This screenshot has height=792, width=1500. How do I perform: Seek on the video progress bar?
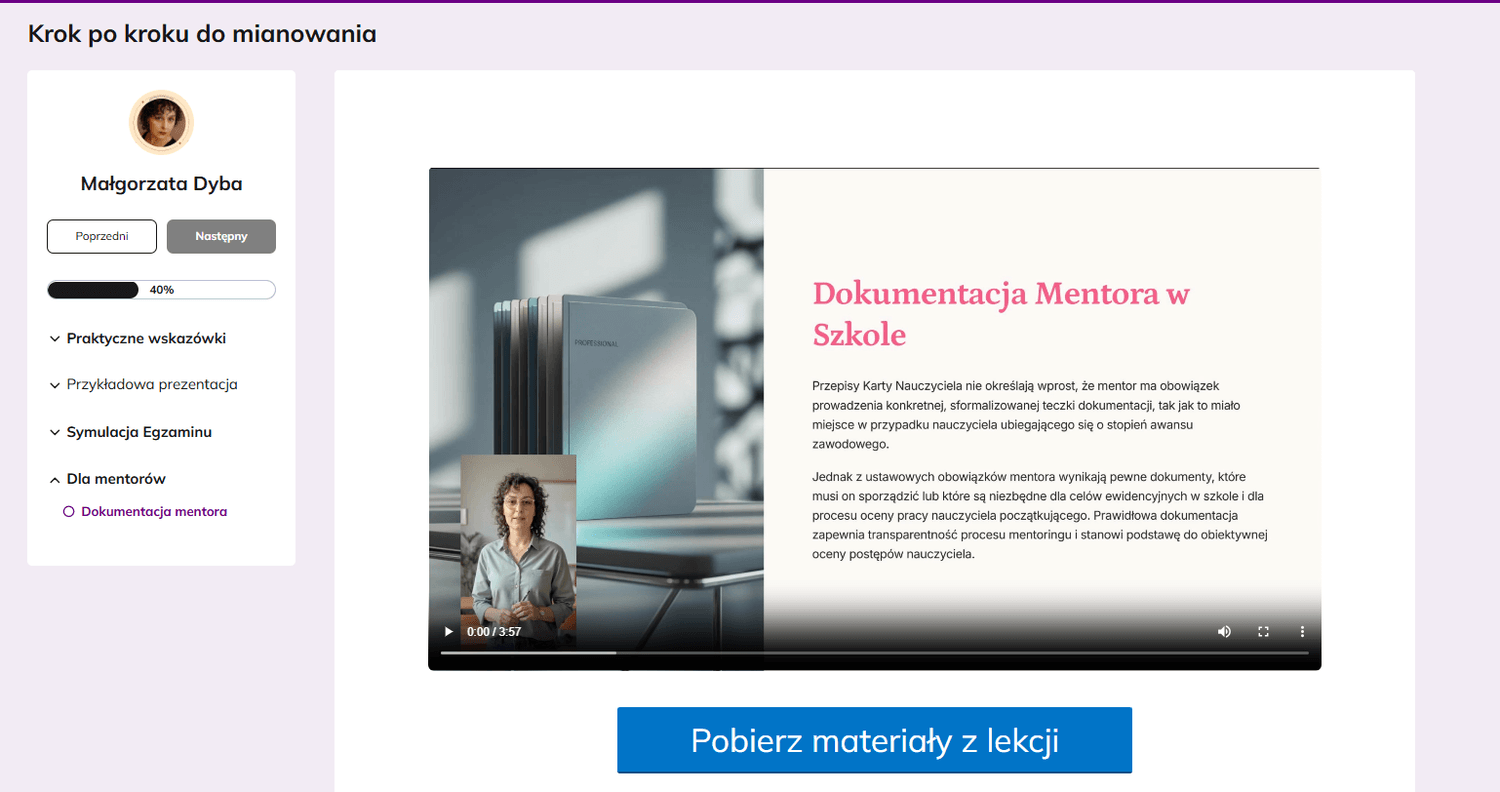coord(875,653)
